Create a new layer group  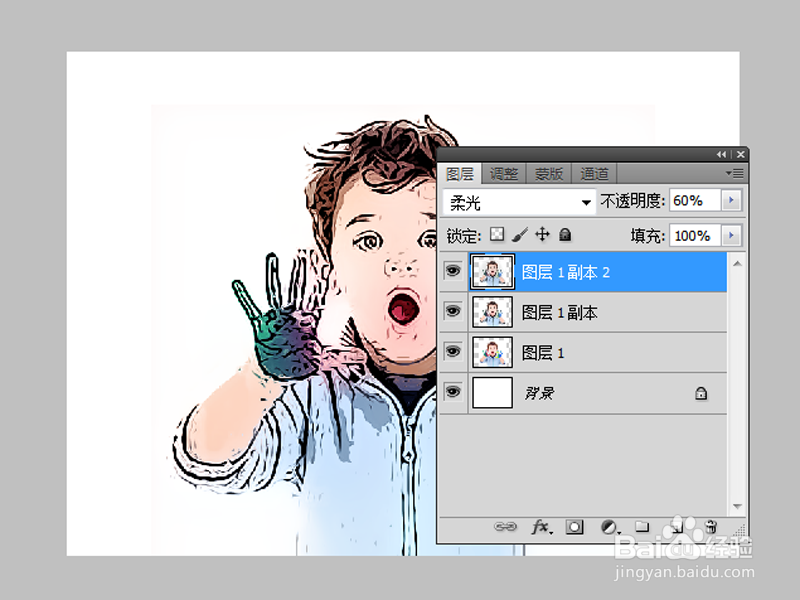pyautogui.click(x=643, y=527)
